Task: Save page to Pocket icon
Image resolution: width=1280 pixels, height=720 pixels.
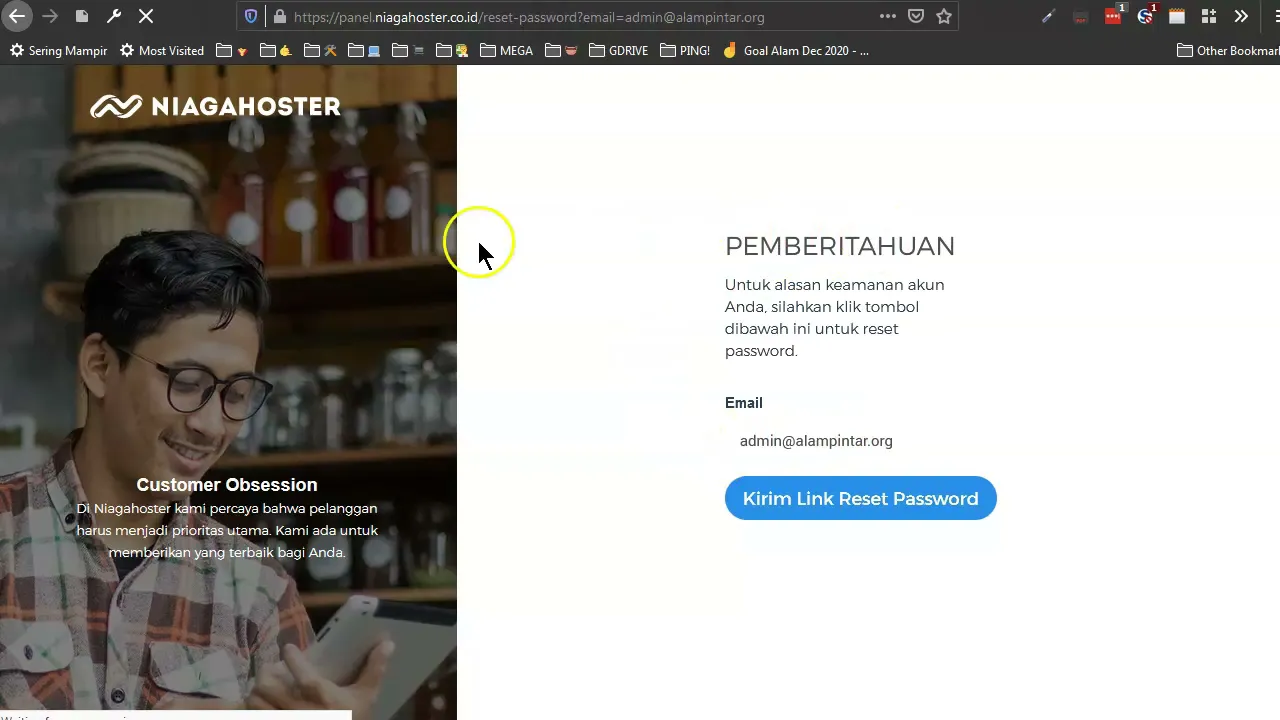Action: tap(916, 17)
